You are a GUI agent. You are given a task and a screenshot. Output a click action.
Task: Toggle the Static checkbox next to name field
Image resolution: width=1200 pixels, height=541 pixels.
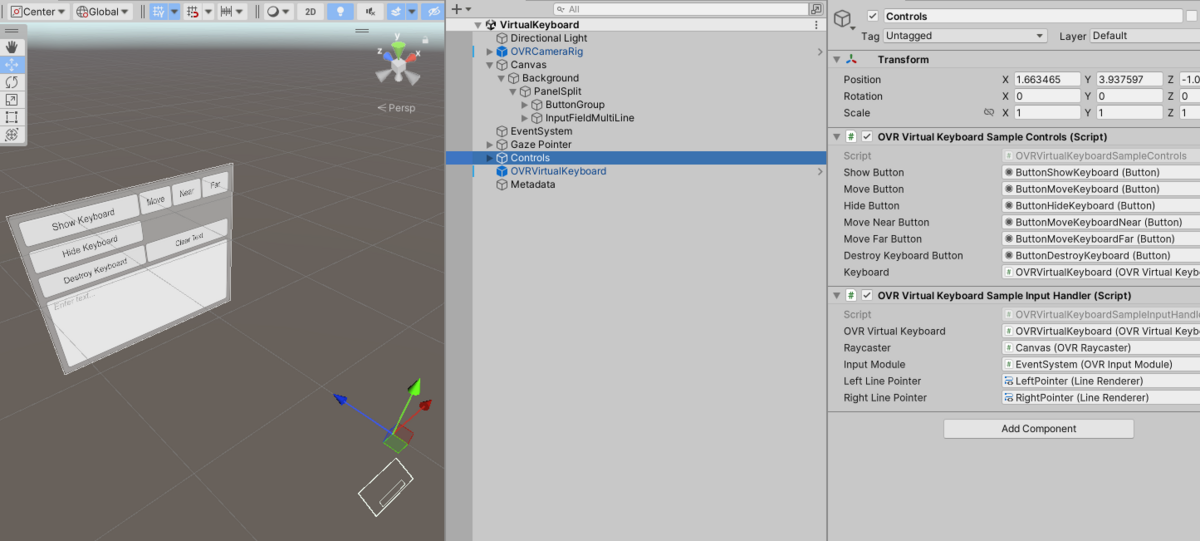(x=1193, y=16)
